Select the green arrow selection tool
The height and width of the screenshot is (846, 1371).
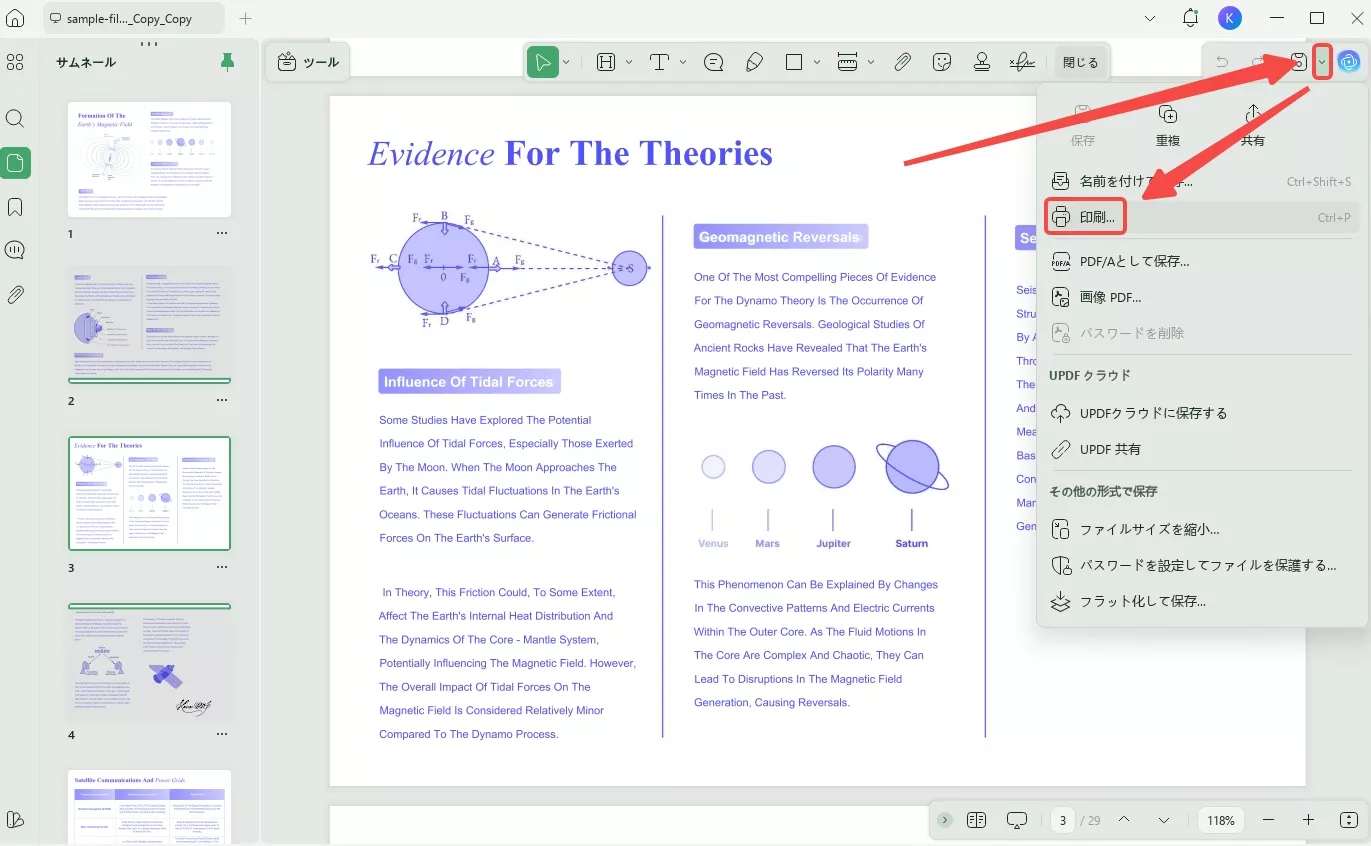543,62
